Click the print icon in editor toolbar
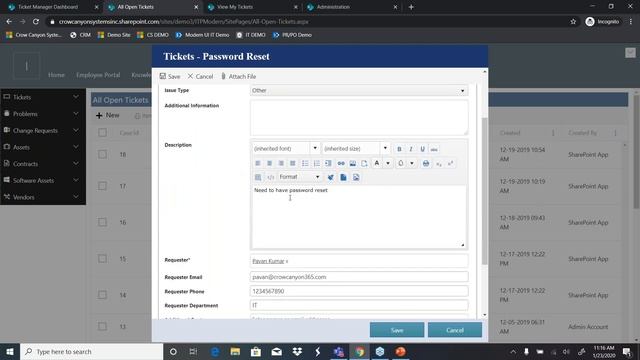The height and width of the screenshot is (360, 640). [426, 163]
